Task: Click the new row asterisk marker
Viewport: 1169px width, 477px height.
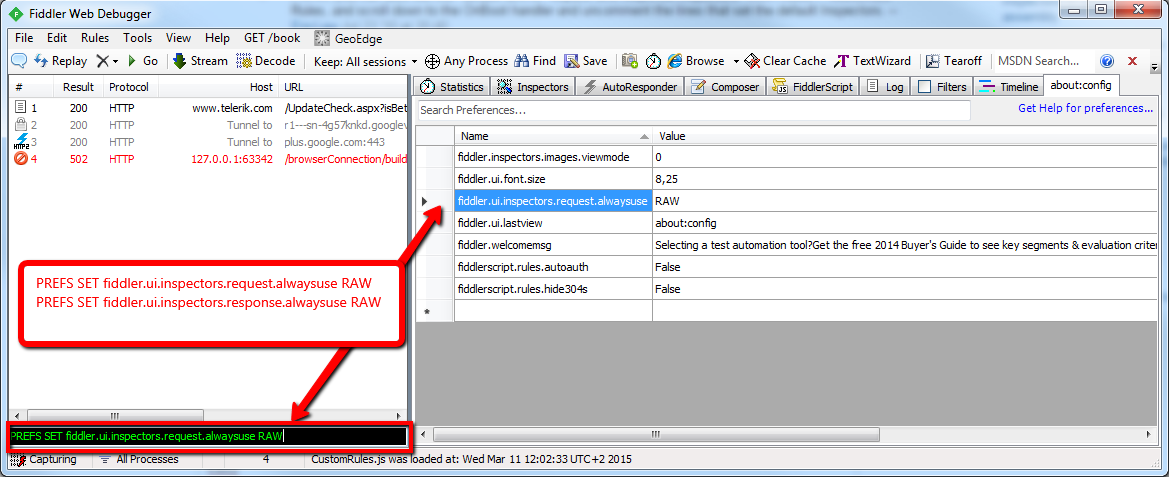Action: 427,311
